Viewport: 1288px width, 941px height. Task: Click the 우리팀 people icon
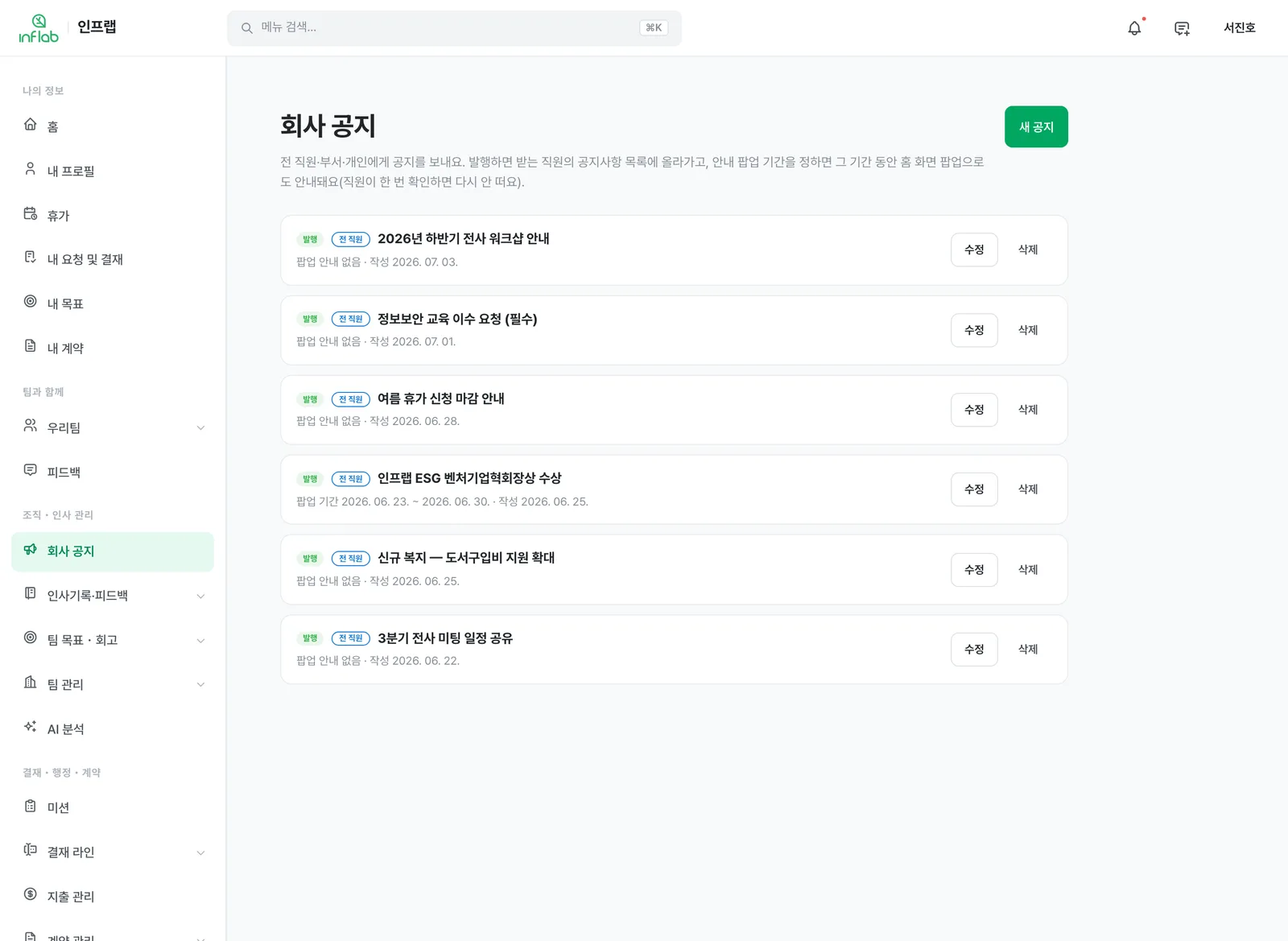(31, 426)
